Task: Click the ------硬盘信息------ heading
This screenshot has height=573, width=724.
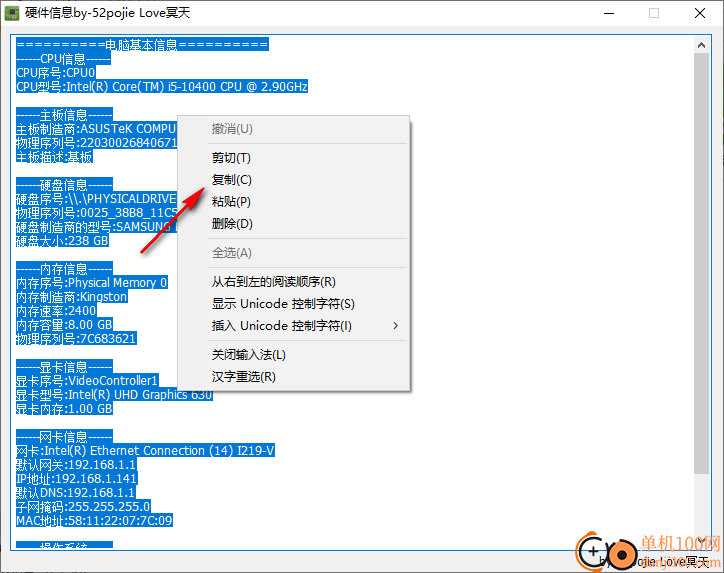Action: tap(64, 185)
